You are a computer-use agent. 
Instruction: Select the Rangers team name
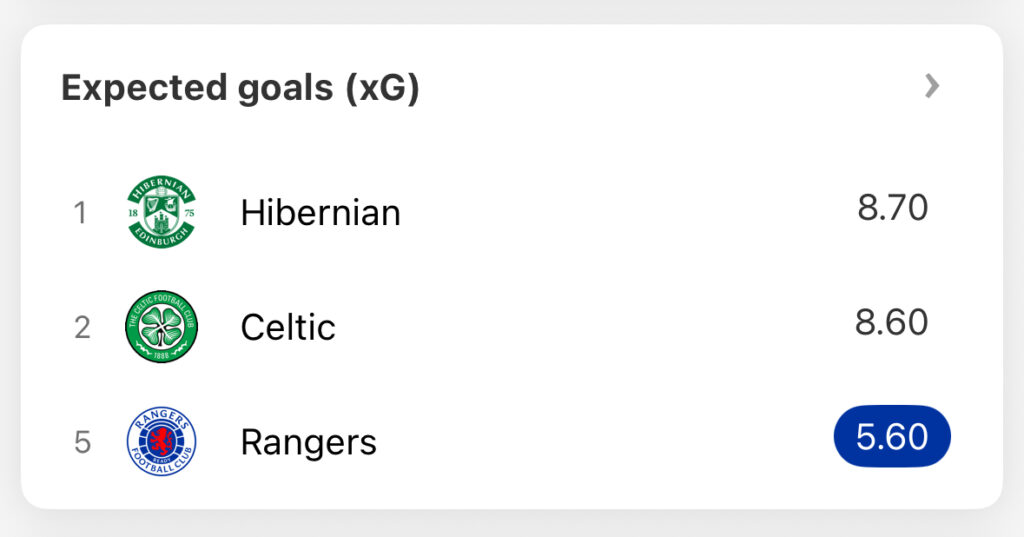click(308, 443)
